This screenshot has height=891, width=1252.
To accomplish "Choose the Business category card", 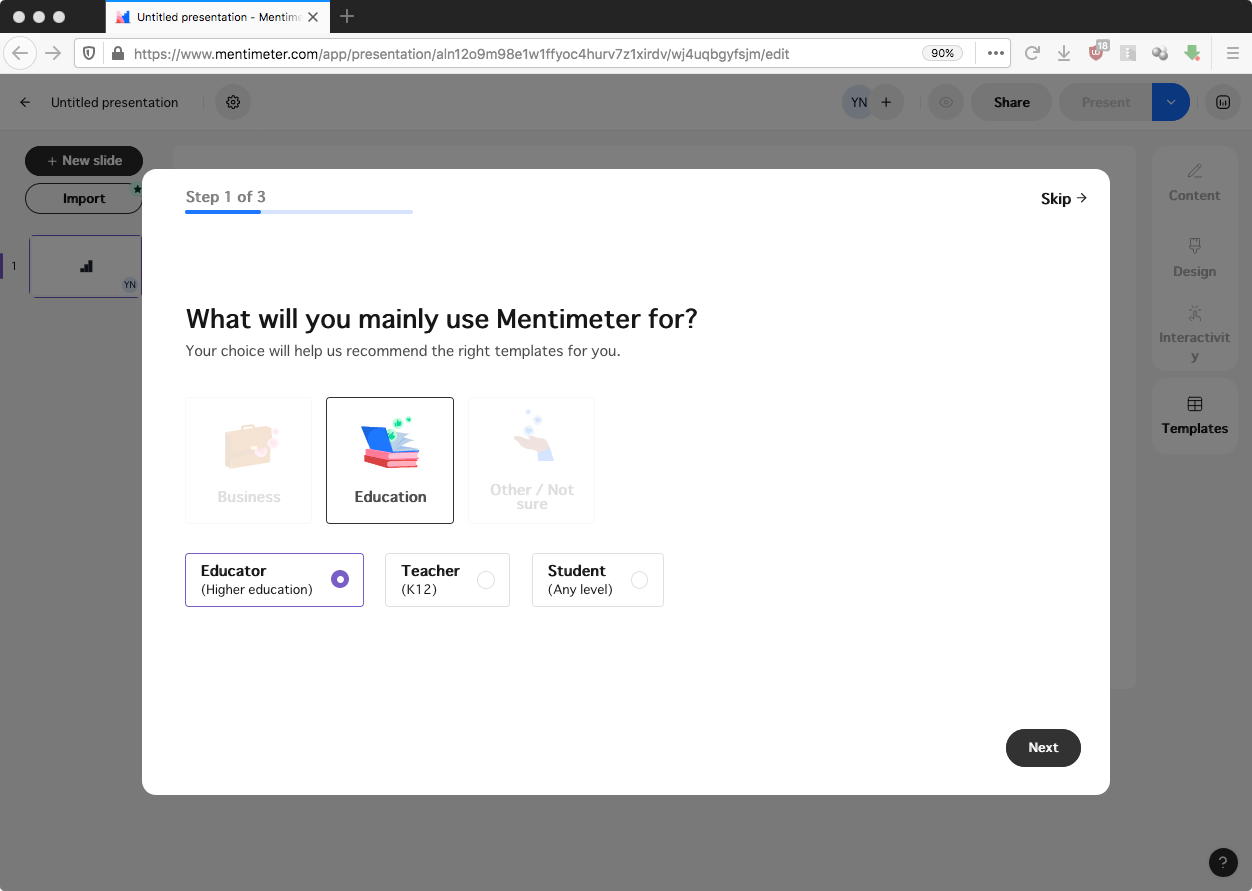I will tap(249, 460).
